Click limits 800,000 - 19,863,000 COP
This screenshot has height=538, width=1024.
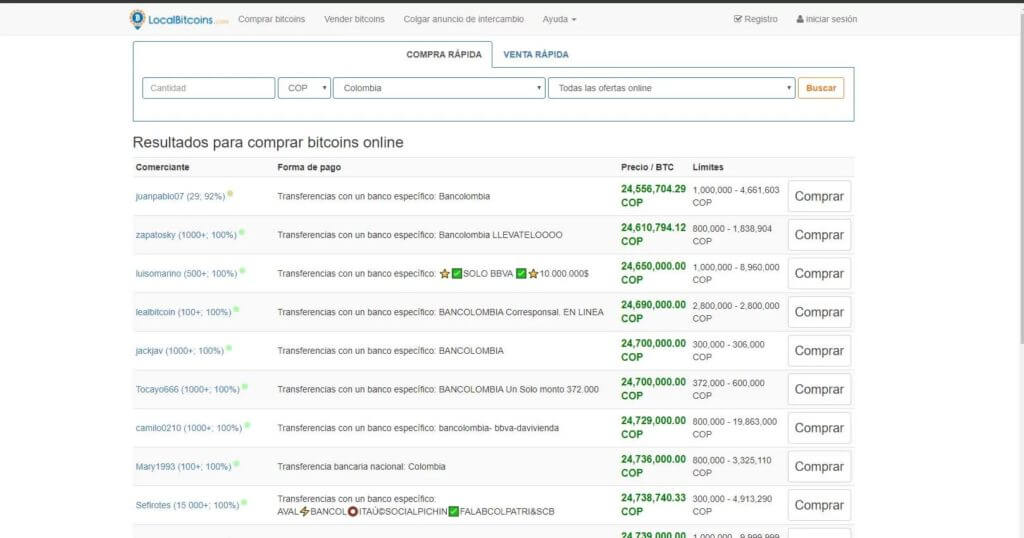pos(735,428)
